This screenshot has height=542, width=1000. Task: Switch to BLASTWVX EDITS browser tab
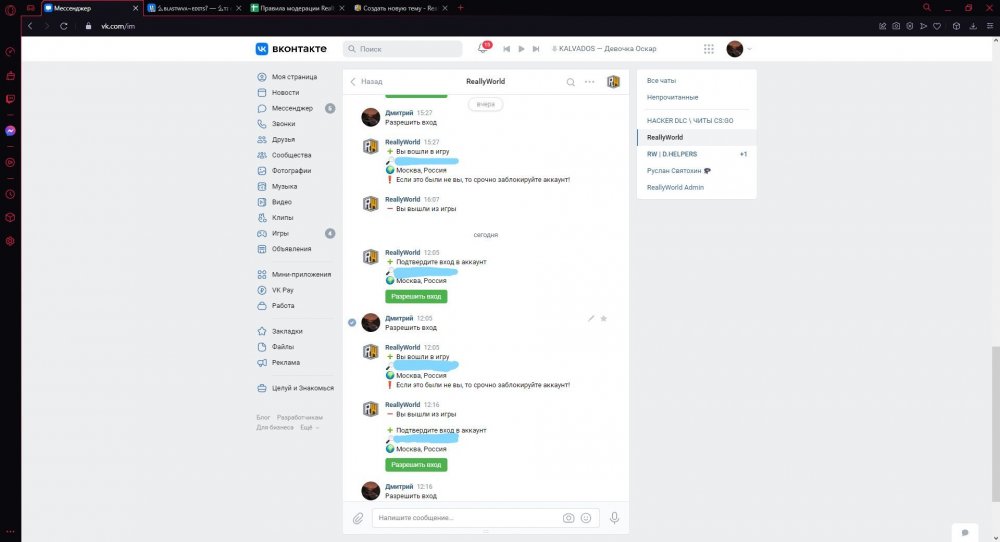coord(194,8)
